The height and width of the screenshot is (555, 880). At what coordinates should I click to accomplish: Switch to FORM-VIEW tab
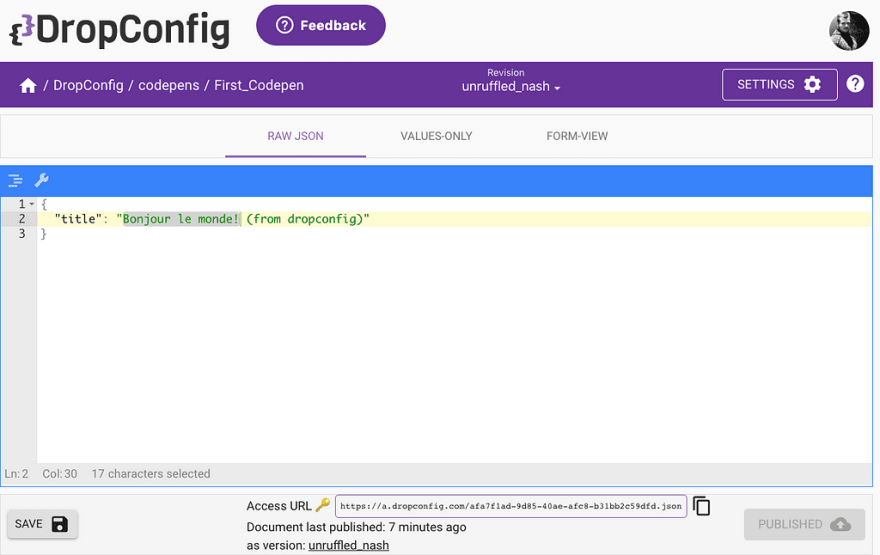click(x=577, y=136)
